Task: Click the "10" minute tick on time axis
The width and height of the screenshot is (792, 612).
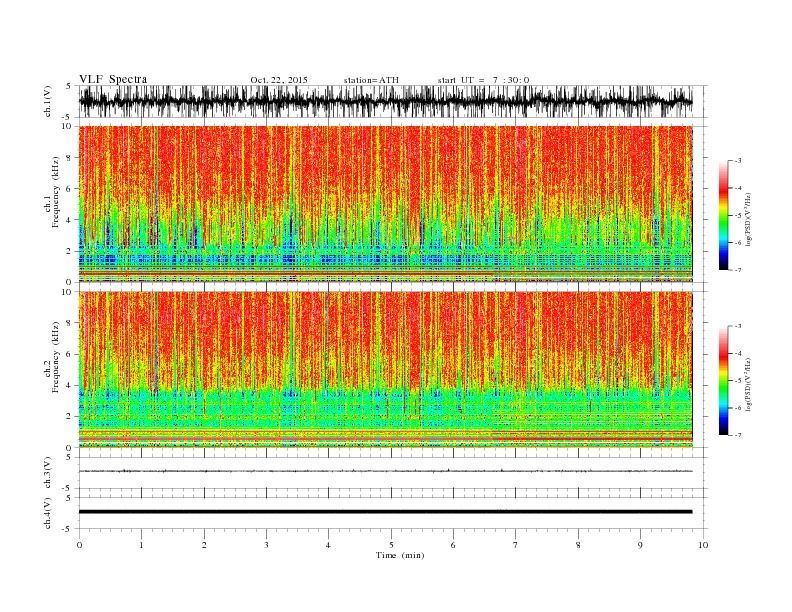Action: coord(703,545)
